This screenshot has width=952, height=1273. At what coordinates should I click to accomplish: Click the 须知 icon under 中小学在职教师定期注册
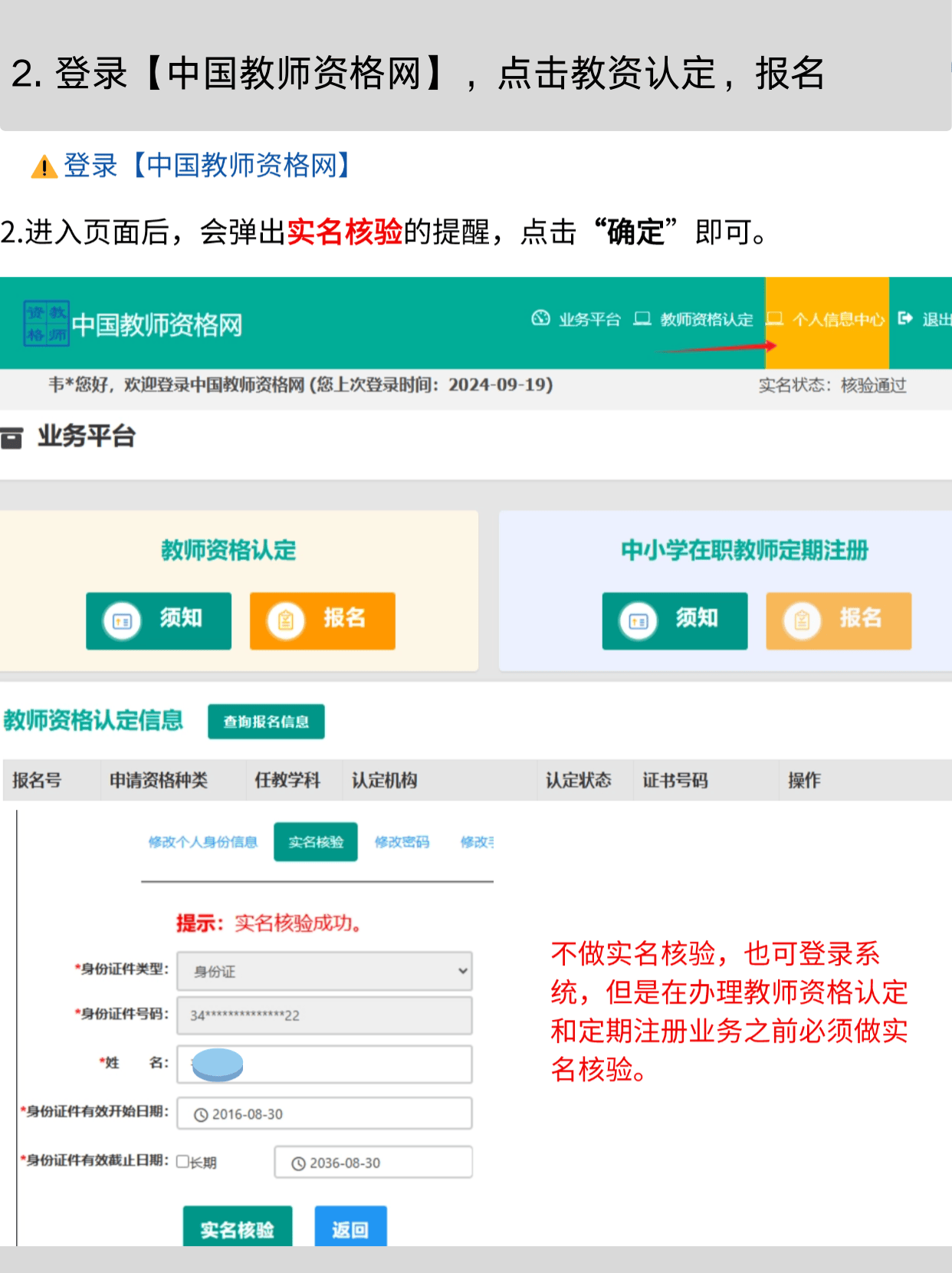coord(638,621)
